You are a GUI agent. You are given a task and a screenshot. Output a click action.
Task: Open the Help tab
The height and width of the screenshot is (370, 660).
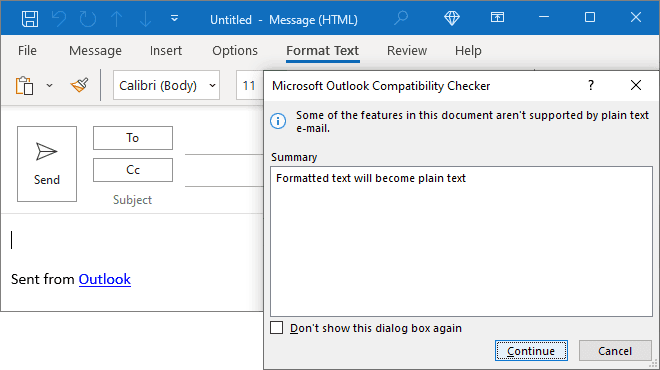(x=468, y=51)
